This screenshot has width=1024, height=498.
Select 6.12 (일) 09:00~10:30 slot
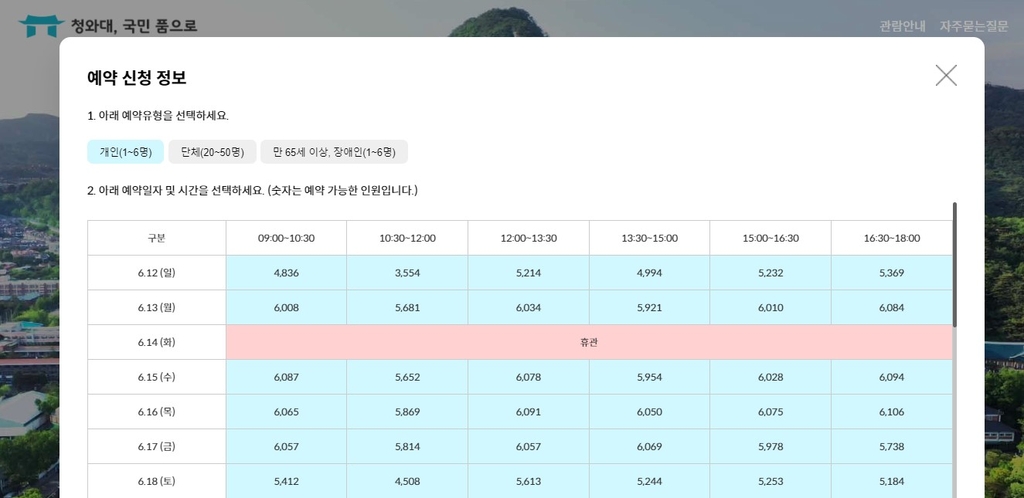click(286, 273)
